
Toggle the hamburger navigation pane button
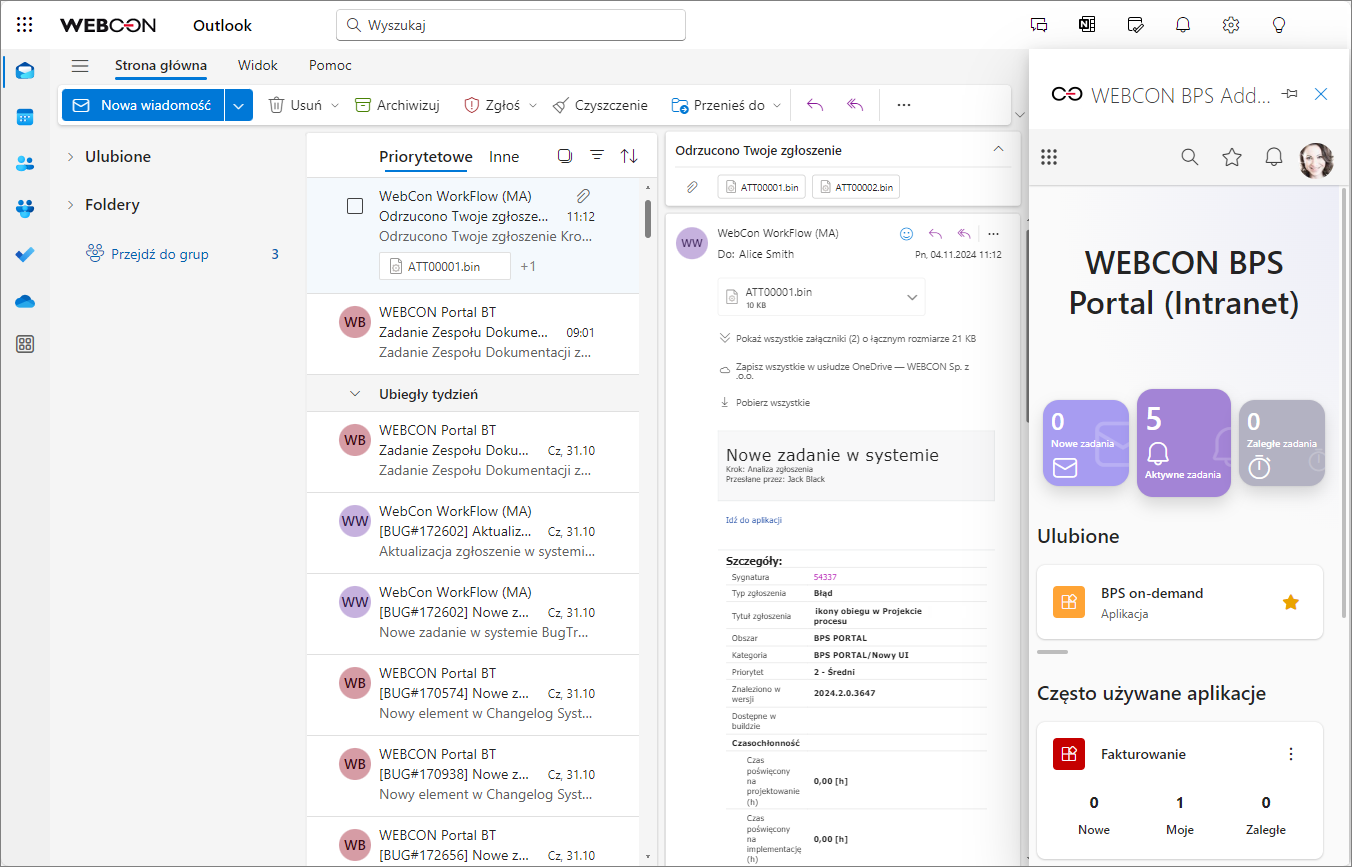point(80,66)
